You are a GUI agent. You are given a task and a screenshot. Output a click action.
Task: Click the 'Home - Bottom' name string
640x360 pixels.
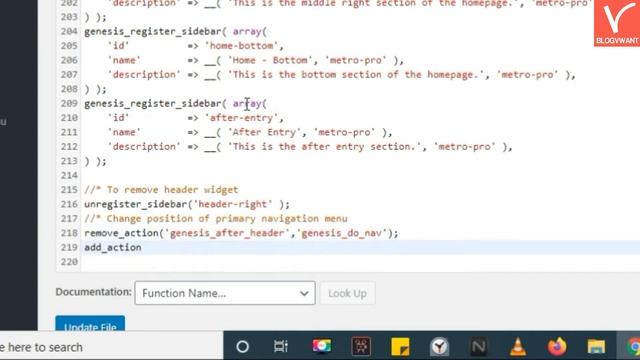(x=269, y=60)
